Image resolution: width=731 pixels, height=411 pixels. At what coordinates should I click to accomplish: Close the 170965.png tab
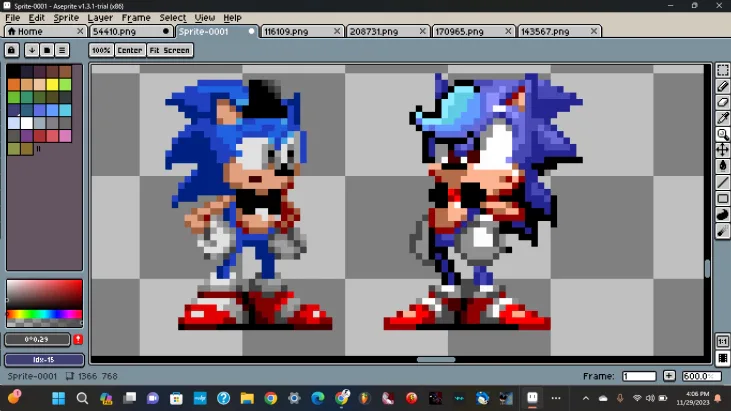pos(508,31)
